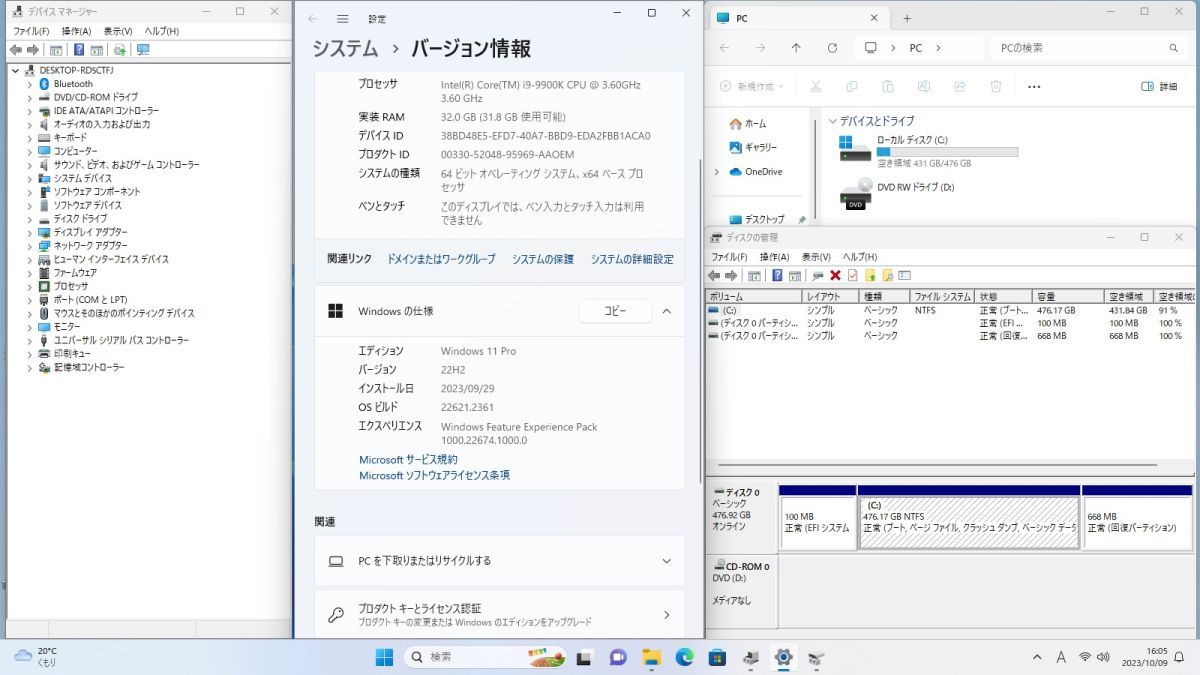
Task: Expand ディスプレイ アダプター node
Action: [30, 232]
